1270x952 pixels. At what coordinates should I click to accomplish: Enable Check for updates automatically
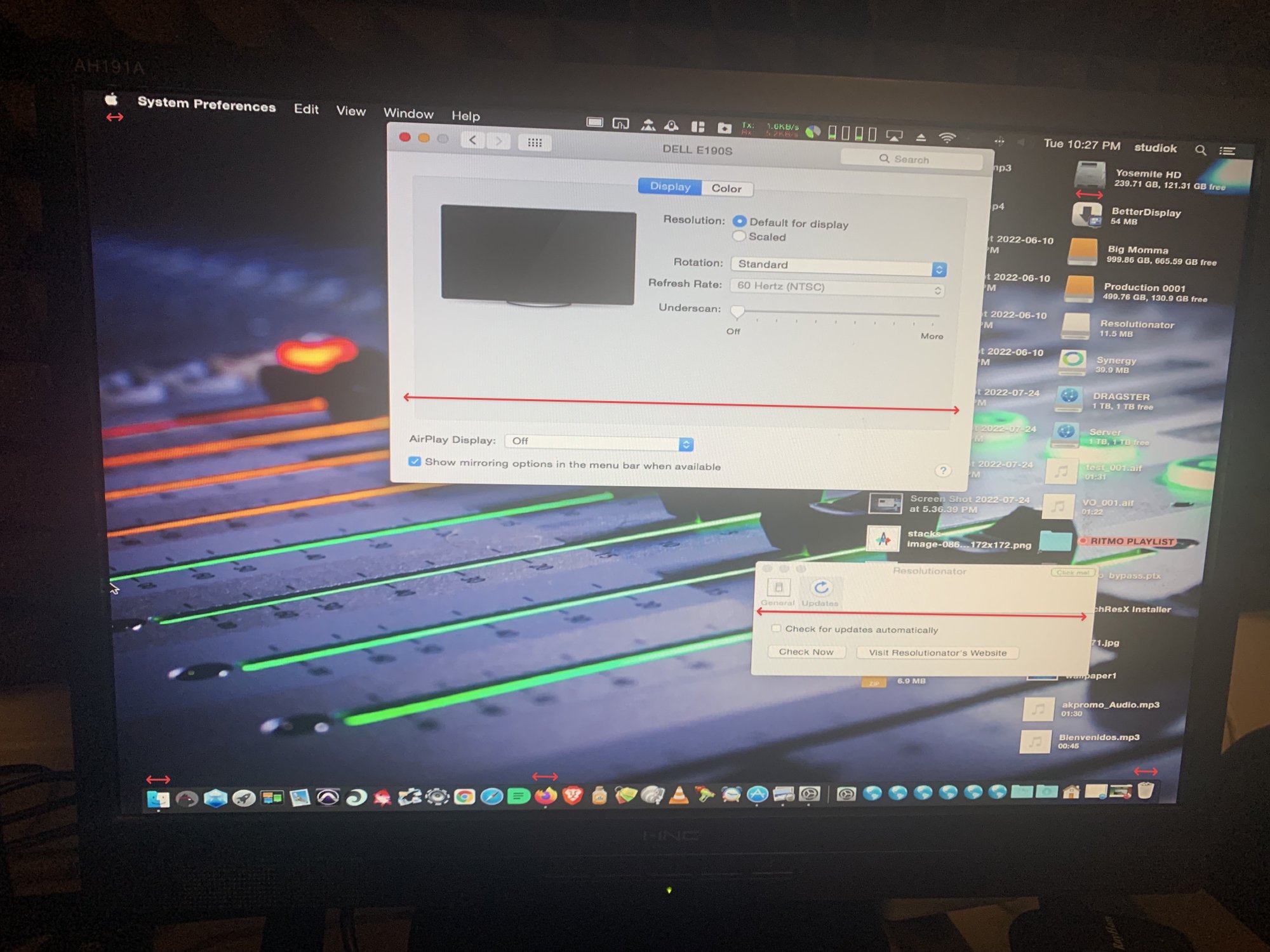tap(776, 628)
